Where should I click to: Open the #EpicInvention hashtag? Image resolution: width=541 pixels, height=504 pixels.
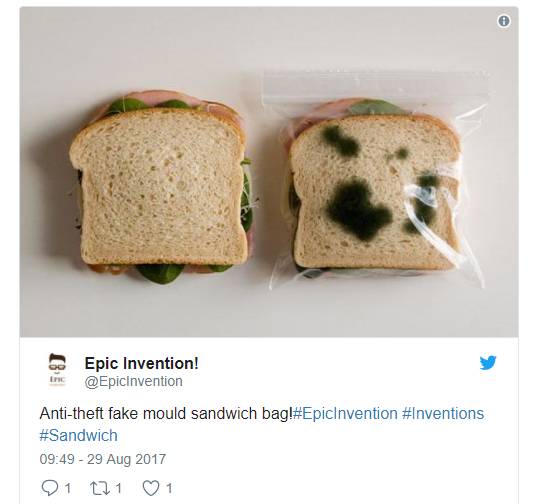pos(345,413)
